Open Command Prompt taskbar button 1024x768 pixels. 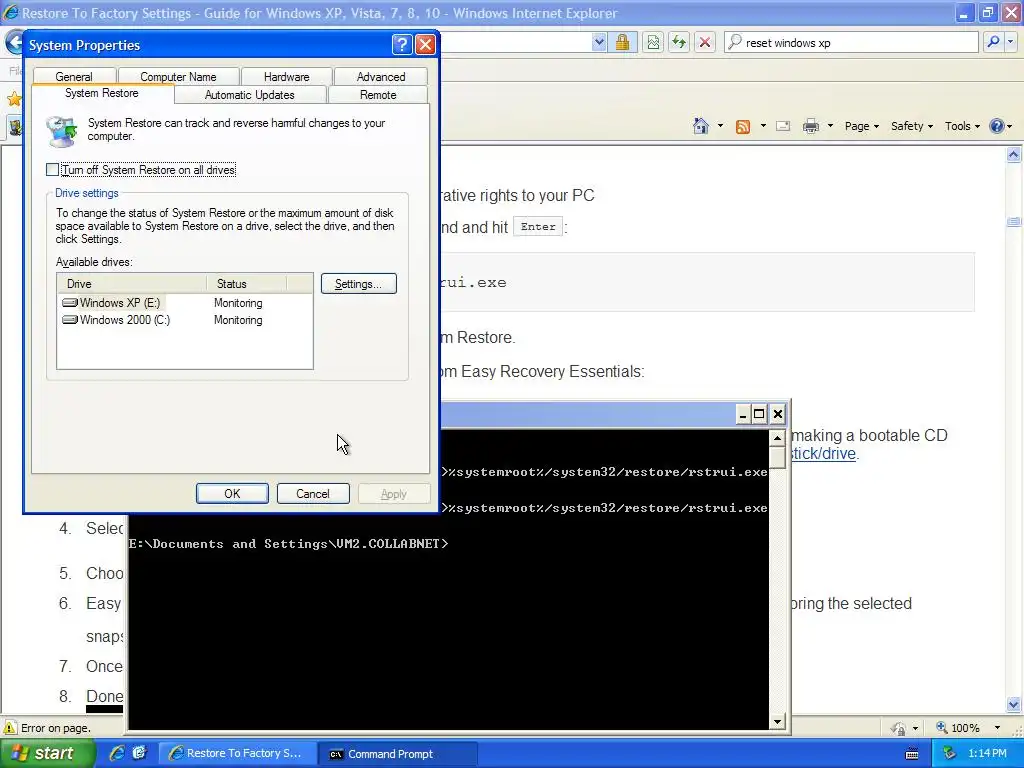(397, 754)
